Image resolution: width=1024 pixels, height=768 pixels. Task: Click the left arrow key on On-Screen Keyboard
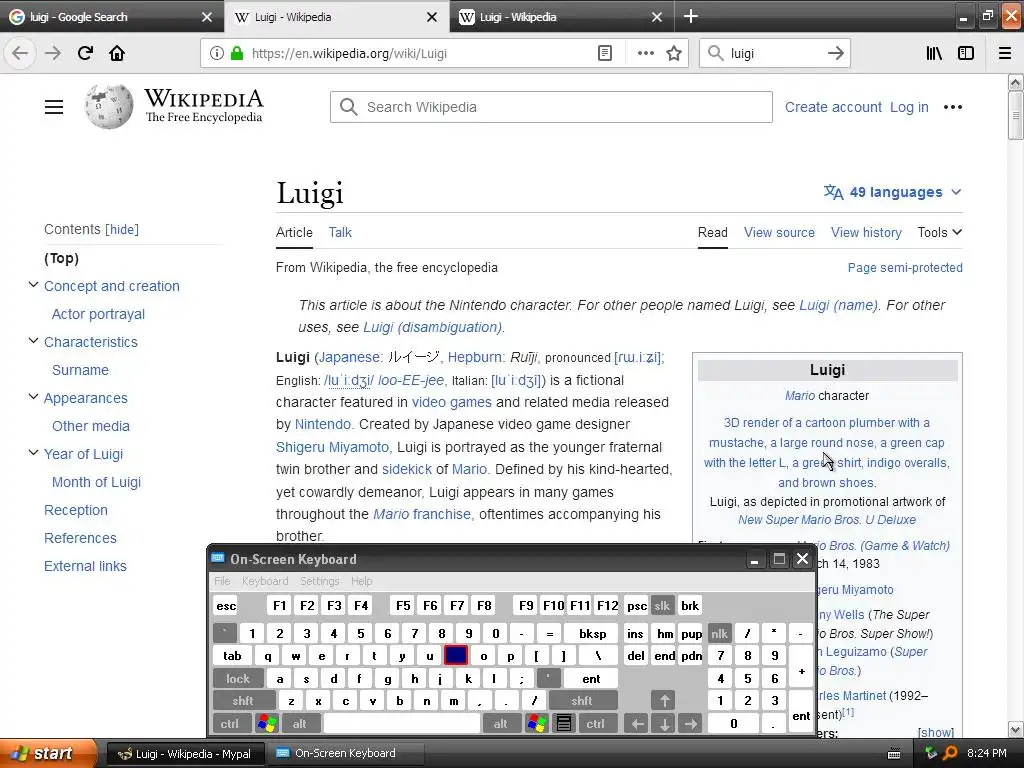pyautogui.click(x=637, y=724)
